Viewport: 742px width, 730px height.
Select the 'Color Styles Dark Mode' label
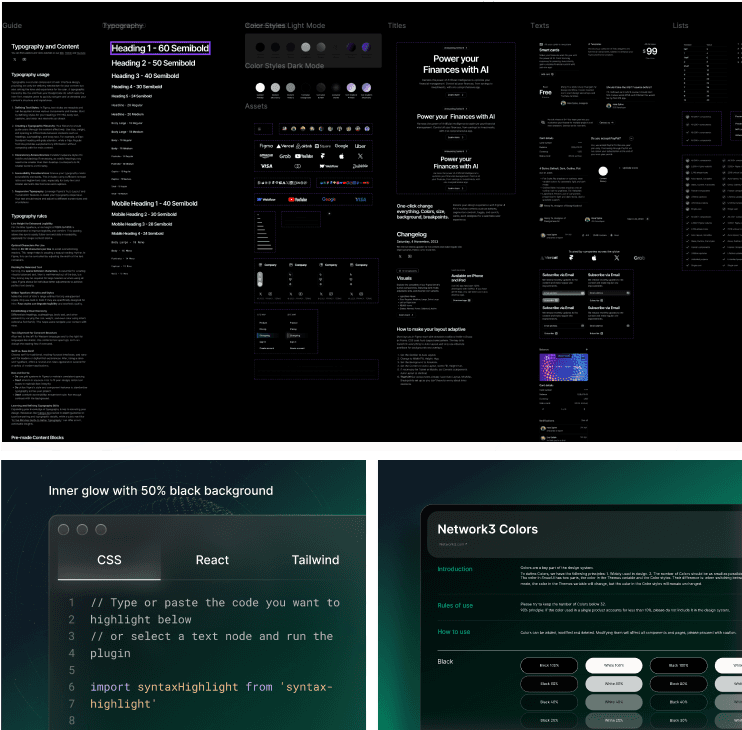[x=284, y=66]
